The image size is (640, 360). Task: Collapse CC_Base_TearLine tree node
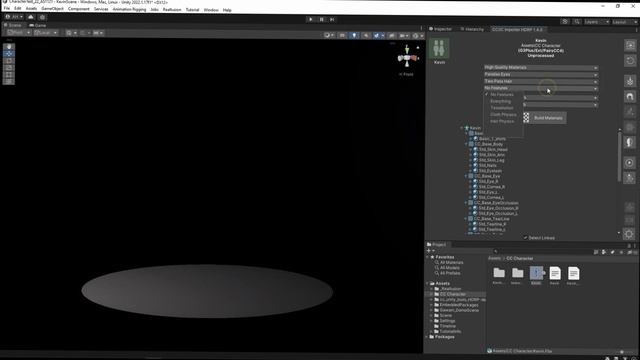coord(466,219)
